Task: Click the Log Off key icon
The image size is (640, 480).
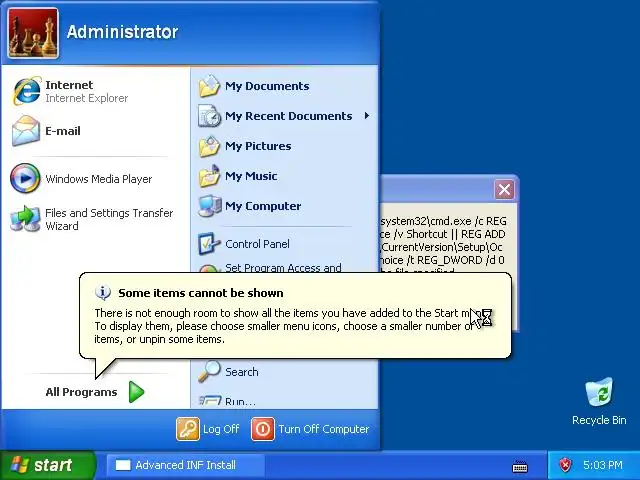Action: coord(188,429)
